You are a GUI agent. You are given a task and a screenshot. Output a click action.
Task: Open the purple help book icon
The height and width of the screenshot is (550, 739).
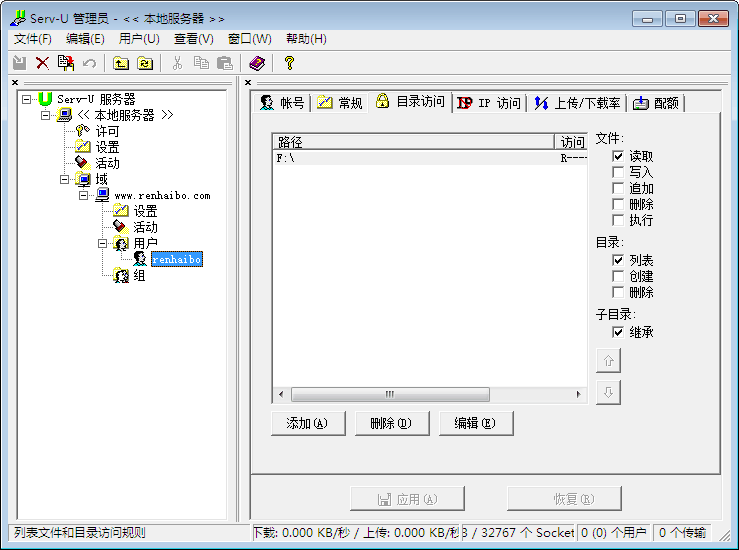pos(257,63)
